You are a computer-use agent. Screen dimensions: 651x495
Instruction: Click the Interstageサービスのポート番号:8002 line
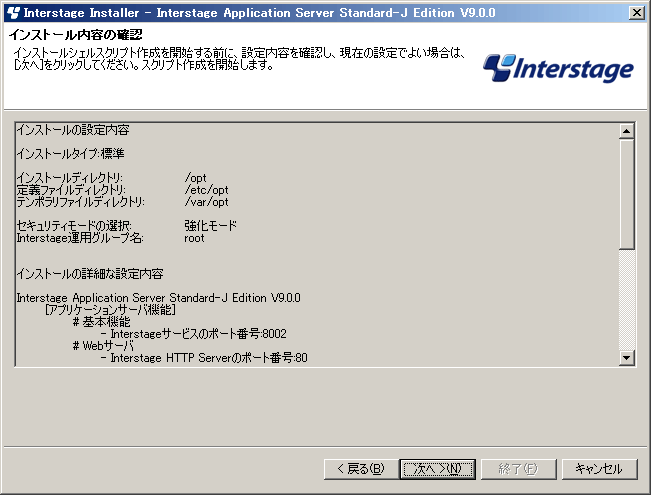tap(194, 333)
